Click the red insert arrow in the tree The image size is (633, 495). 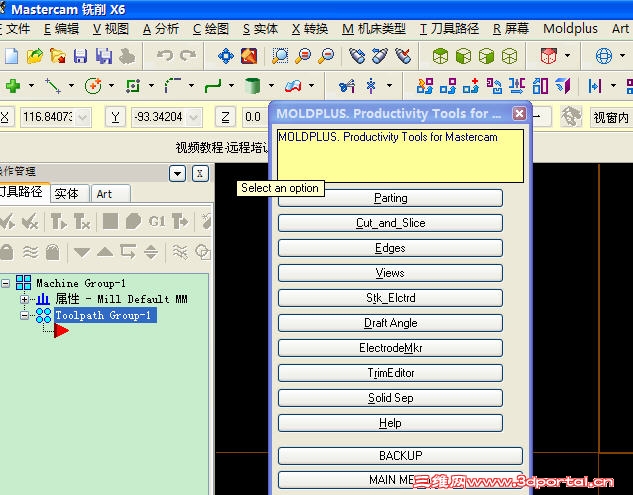coord(61,331)
